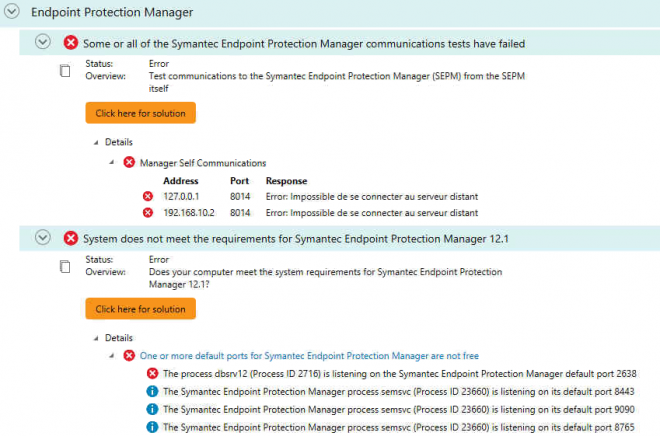Copy the communications test report via the clipboard icon

(x=65, y=70)
